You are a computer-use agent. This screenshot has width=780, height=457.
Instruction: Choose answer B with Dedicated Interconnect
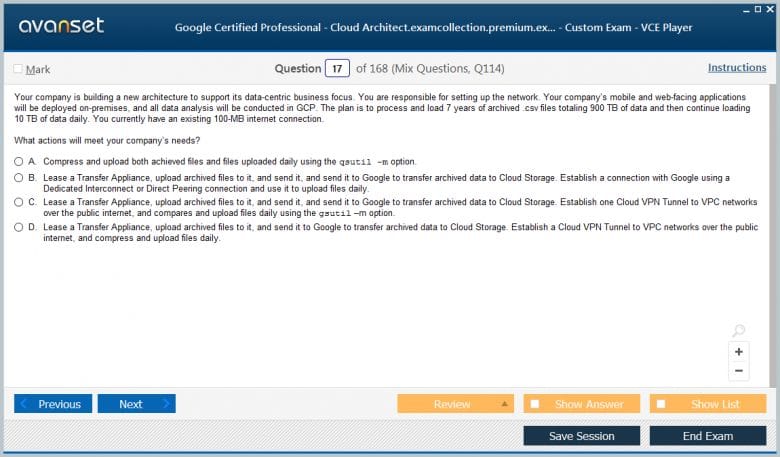18,177
